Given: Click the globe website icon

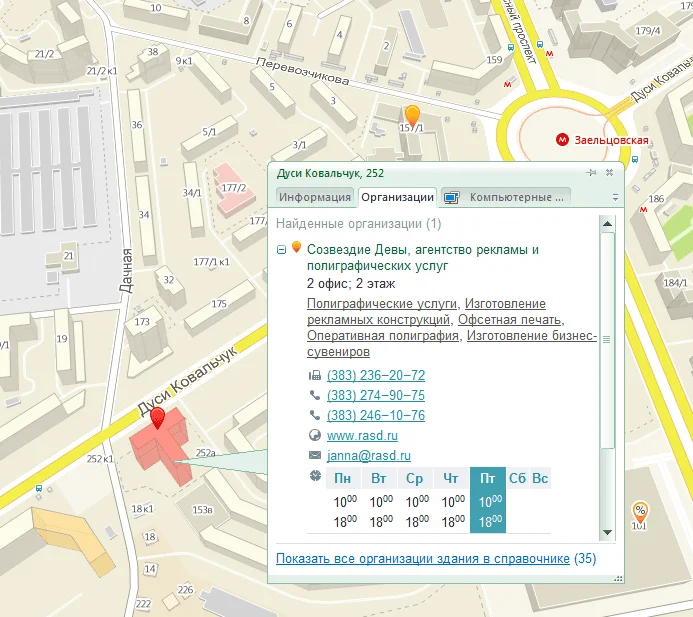Looking at the screenshot, I should (315, 435).
